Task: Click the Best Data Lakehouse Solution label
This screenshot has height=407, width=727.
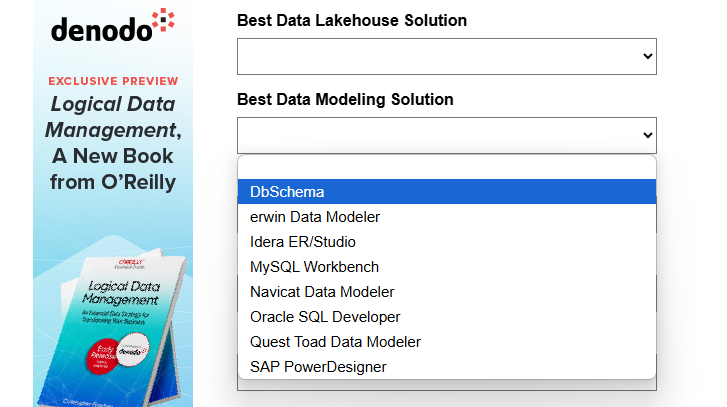Action: (352, 20)
